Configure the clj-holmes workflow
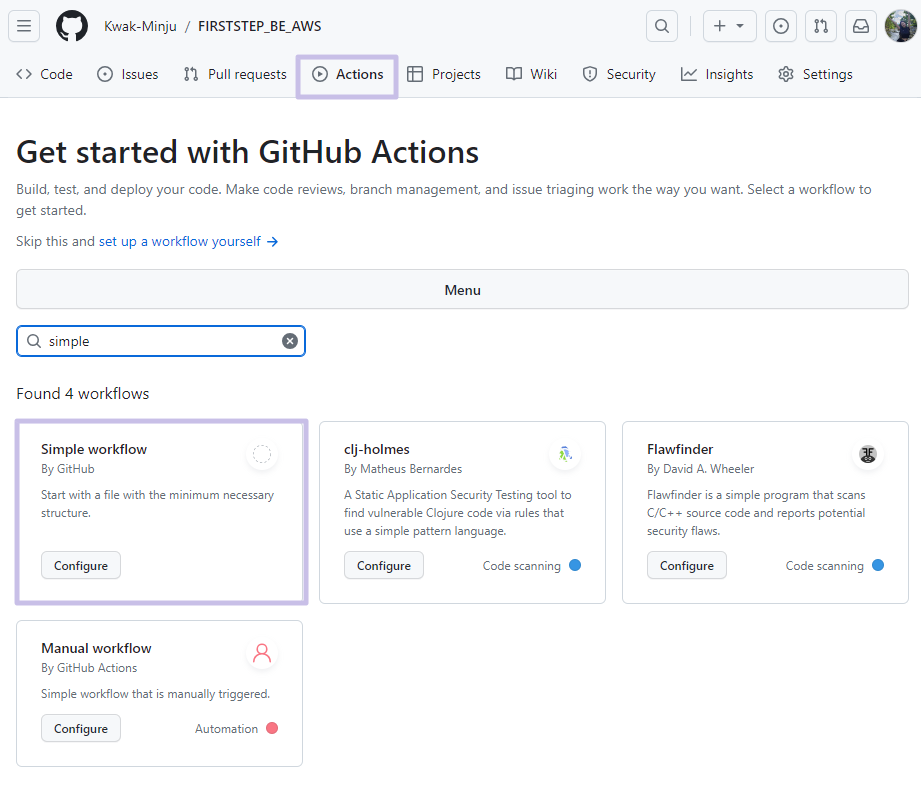 [x=384, y=565]
